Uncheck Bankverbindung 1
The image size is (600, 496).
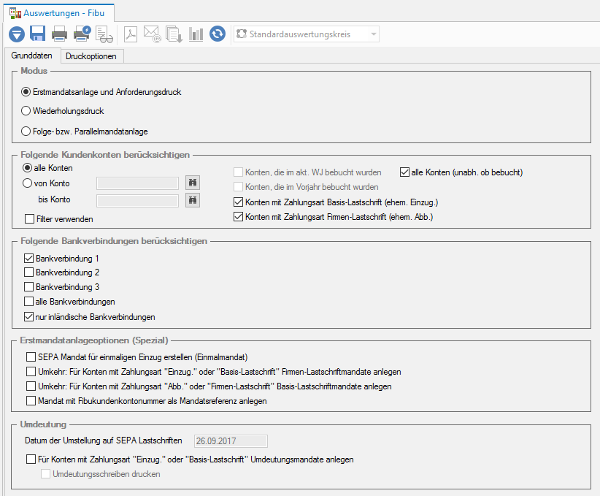29,258
